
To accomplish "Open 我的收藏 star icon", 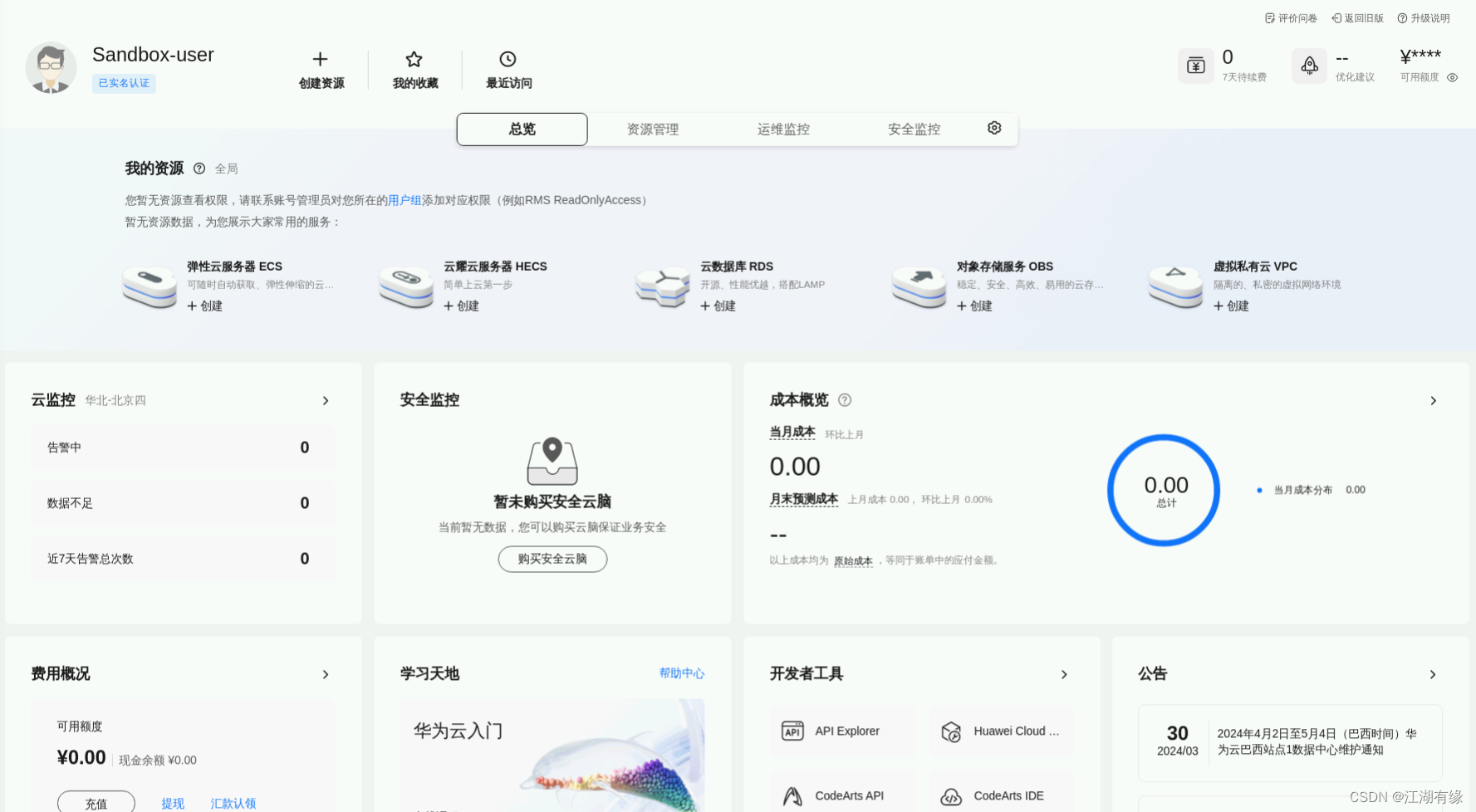I will pos(414,59).
